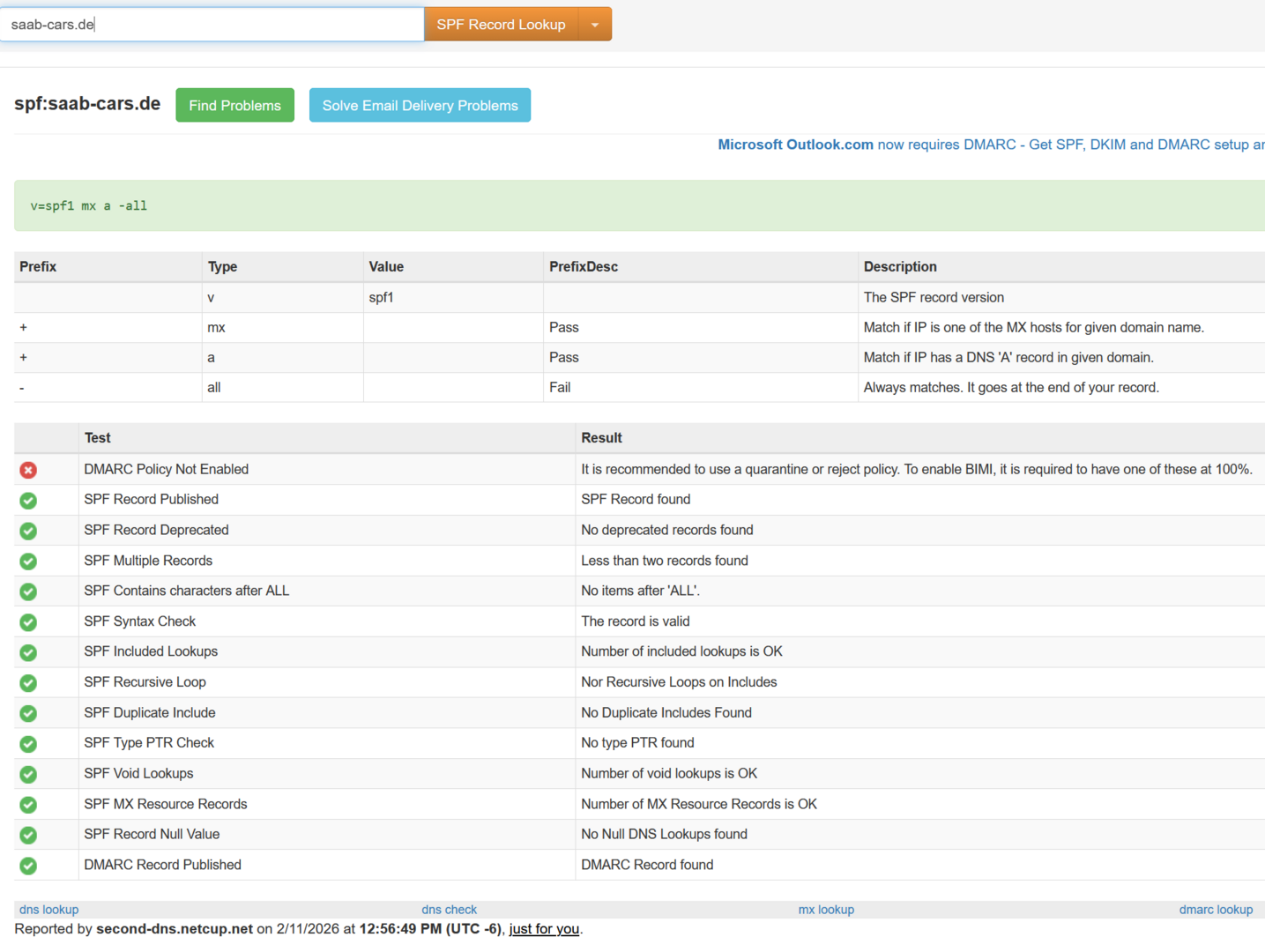Click the 'just for you' link

click(544, 929)
